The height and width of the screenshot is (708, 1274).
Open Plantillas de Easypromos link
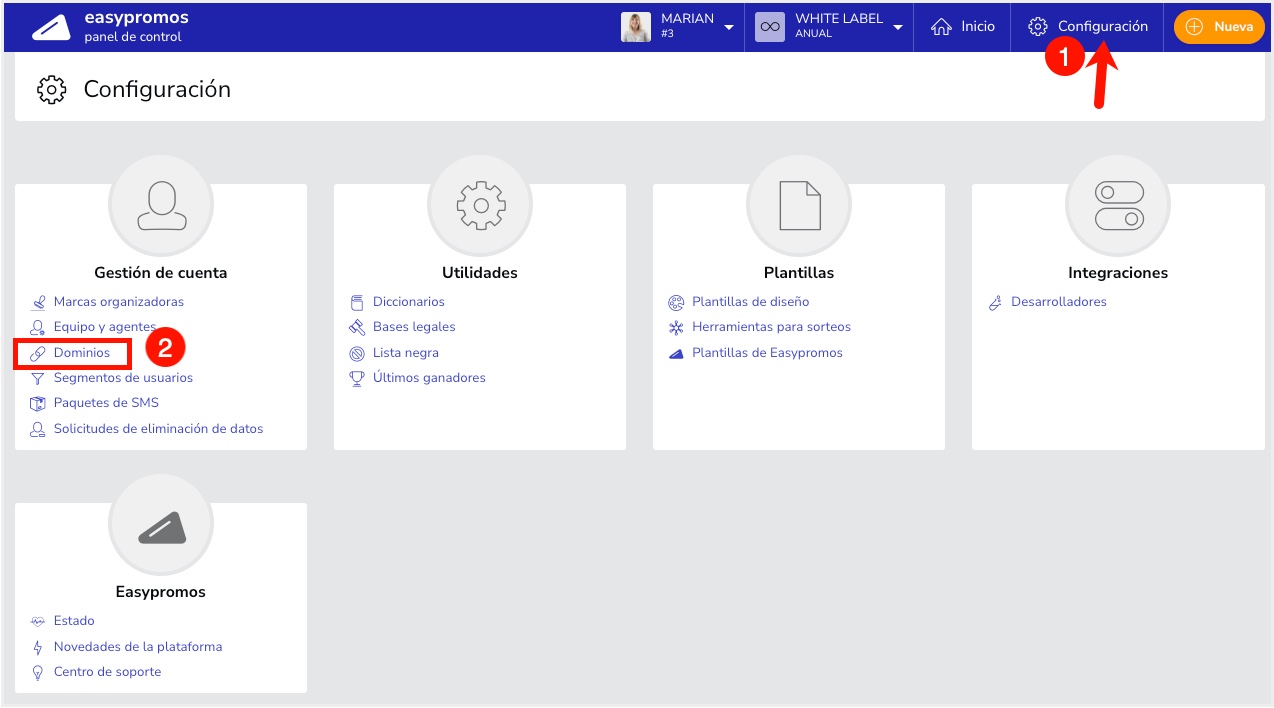click(x=768, y=353)
